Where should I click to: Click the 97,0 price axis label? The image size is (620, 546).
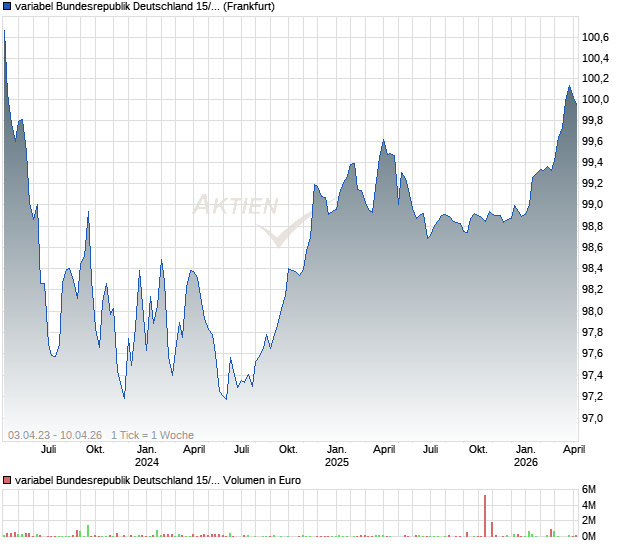pos(595,418)
